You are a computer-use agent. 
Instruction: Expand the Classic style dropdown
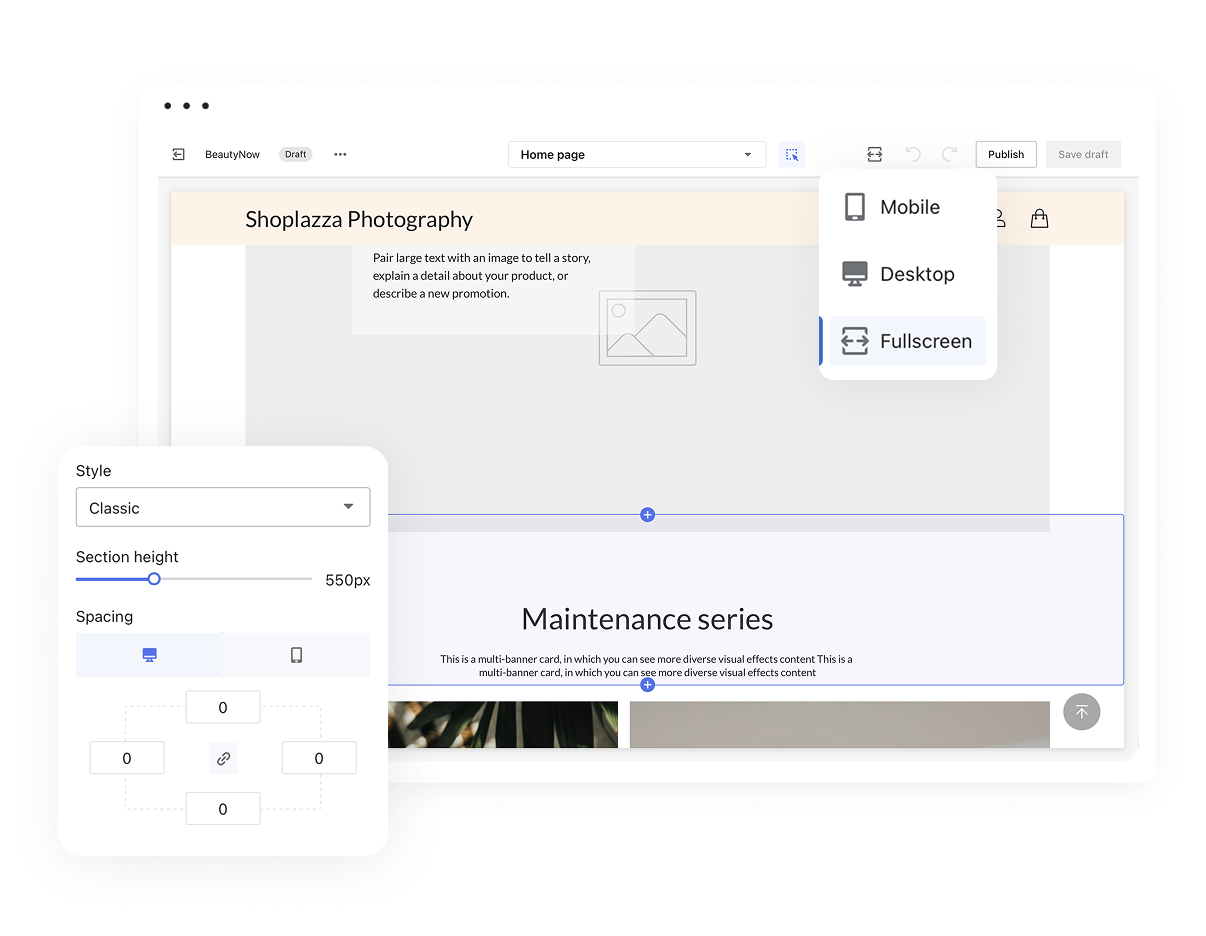(223, 507)
